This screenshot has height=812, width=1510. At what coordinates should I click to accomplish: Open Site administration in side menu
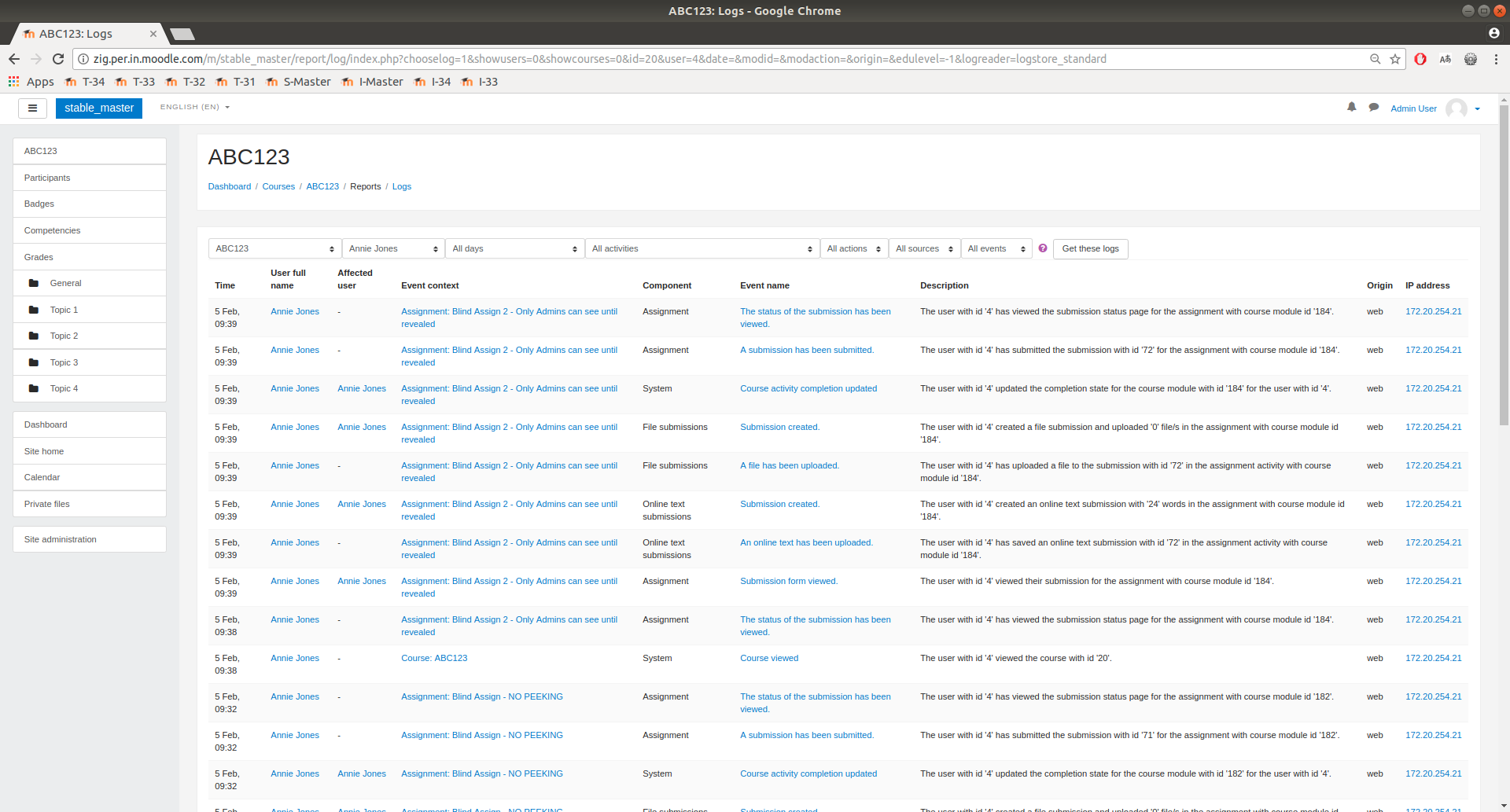click(x=90, y=539)
